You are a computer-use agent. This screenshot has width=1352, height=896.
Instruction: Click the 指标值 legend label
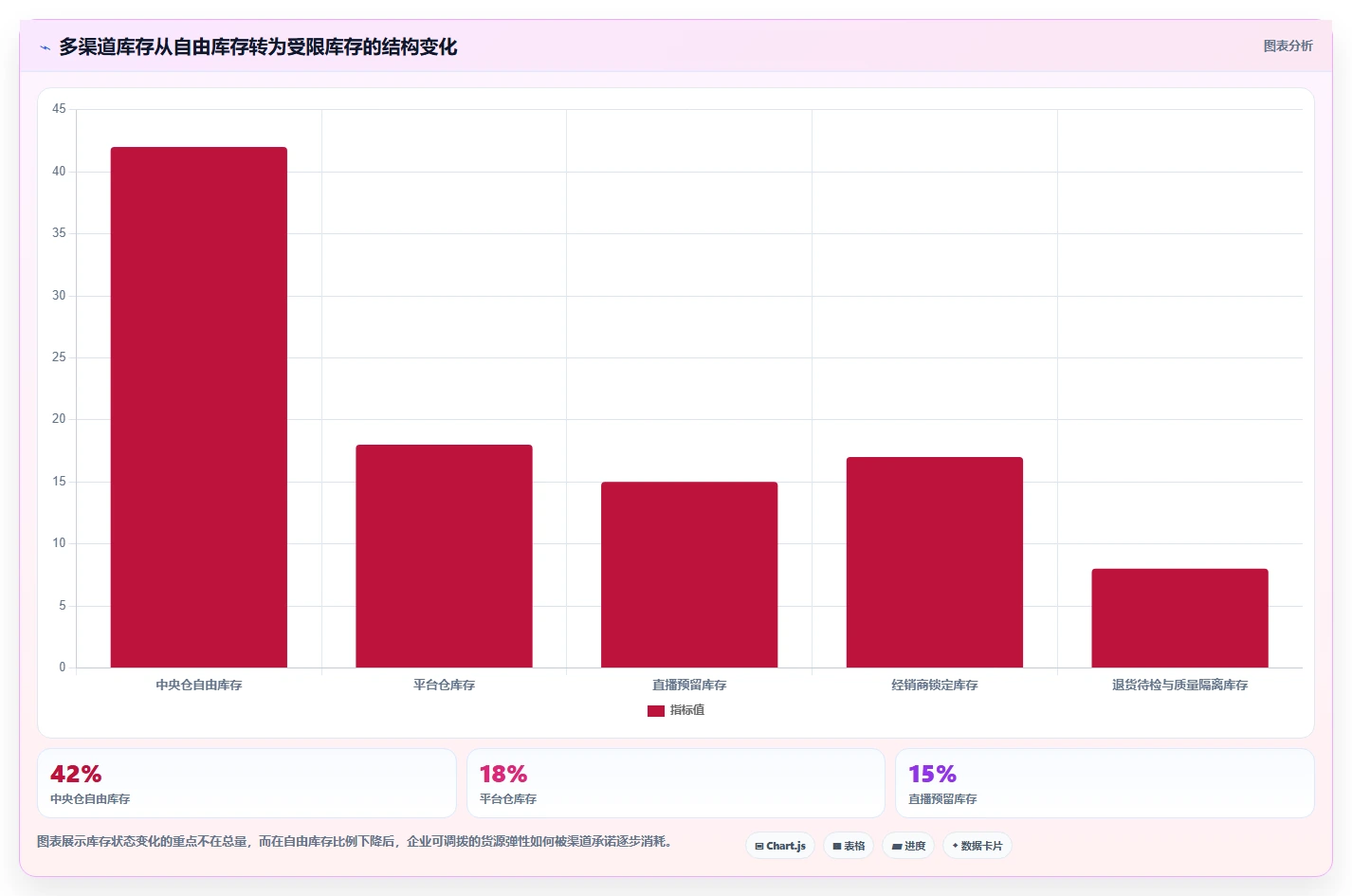click(x=687, y=710)
